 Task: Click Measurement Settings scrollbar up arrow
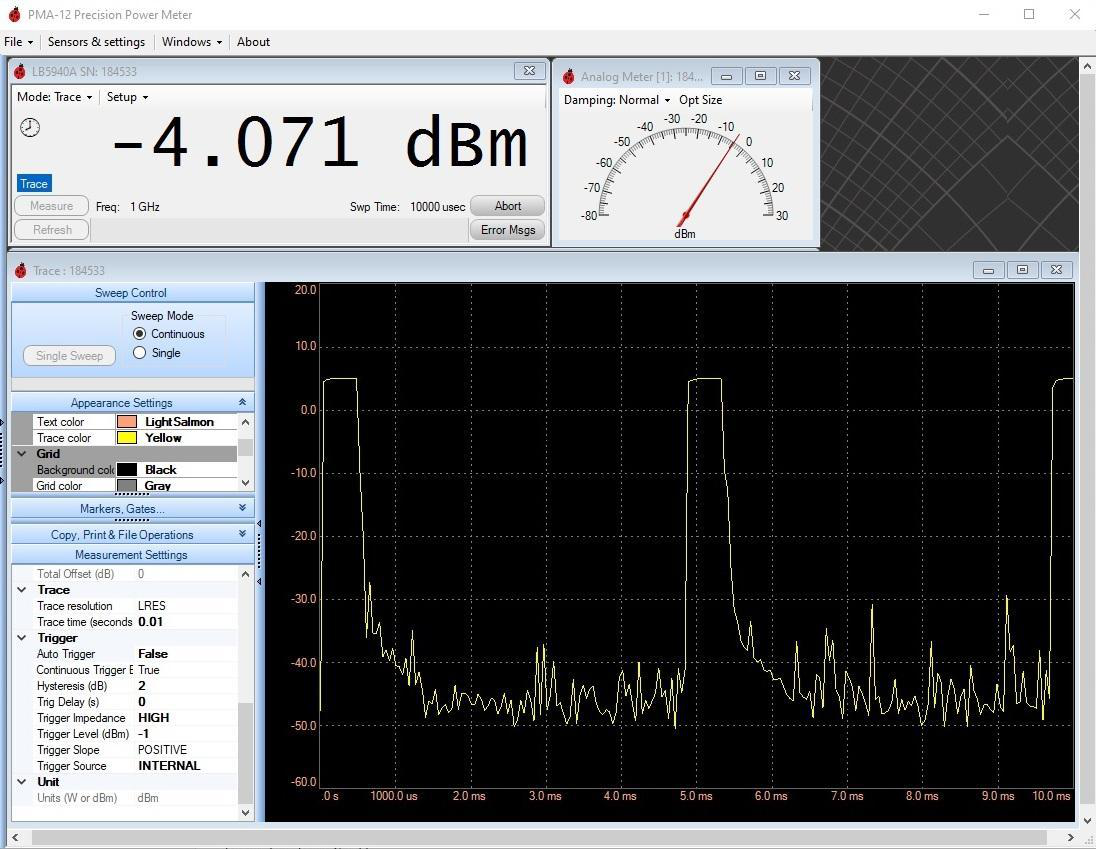click(245, 574)
